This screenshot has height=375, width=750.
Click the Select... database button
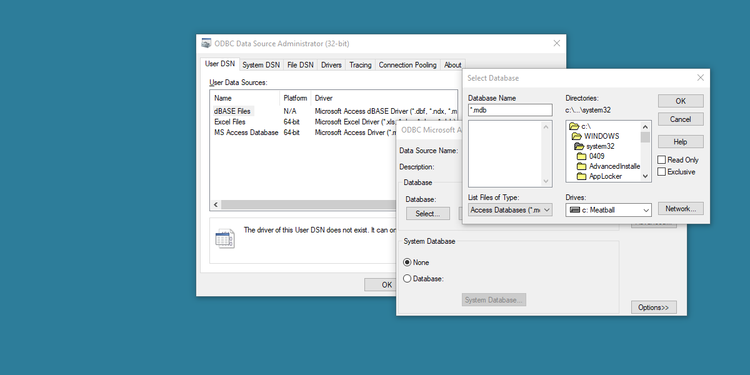click(x=428, y=213)
